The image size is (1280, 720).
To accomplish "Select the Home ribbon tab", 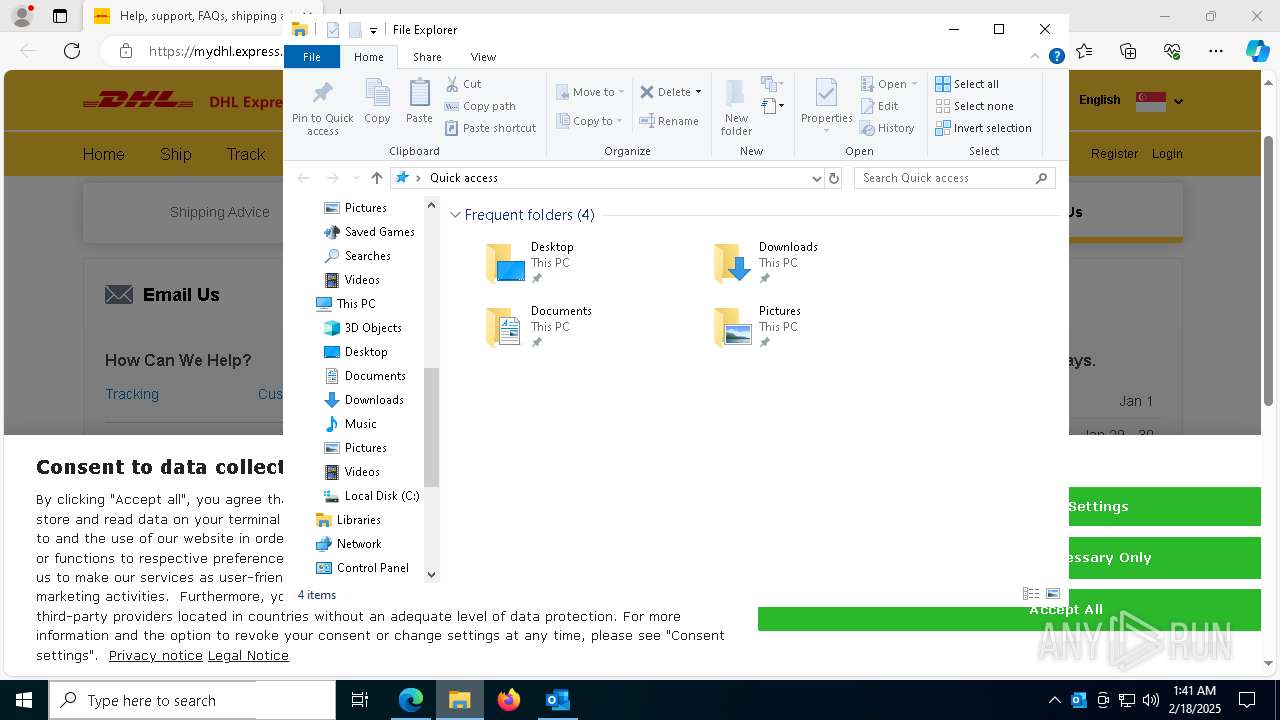I will pos(368,57).
